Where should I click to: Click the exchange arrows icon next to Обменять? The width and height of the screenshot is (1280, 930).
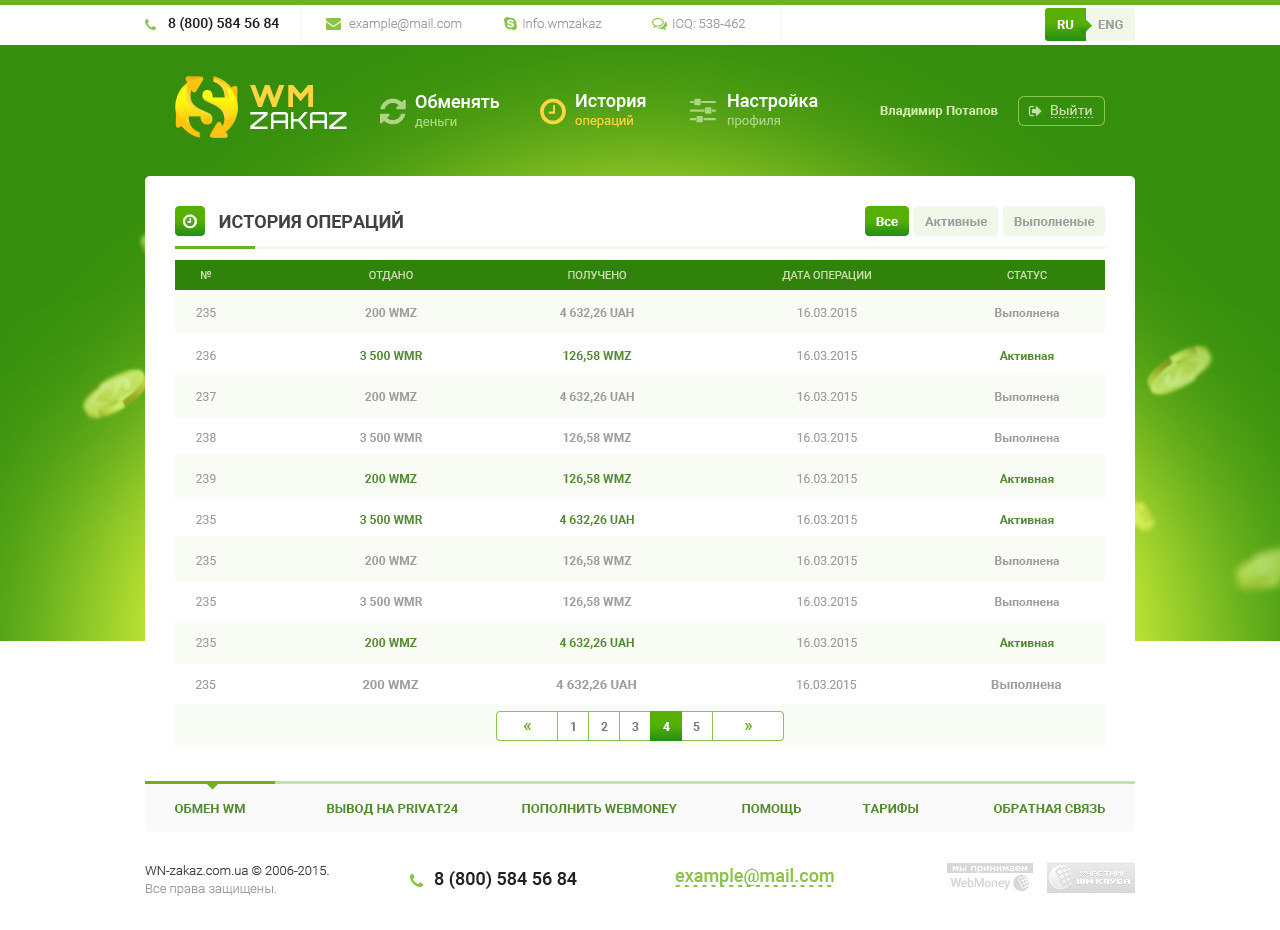(393, 111)
